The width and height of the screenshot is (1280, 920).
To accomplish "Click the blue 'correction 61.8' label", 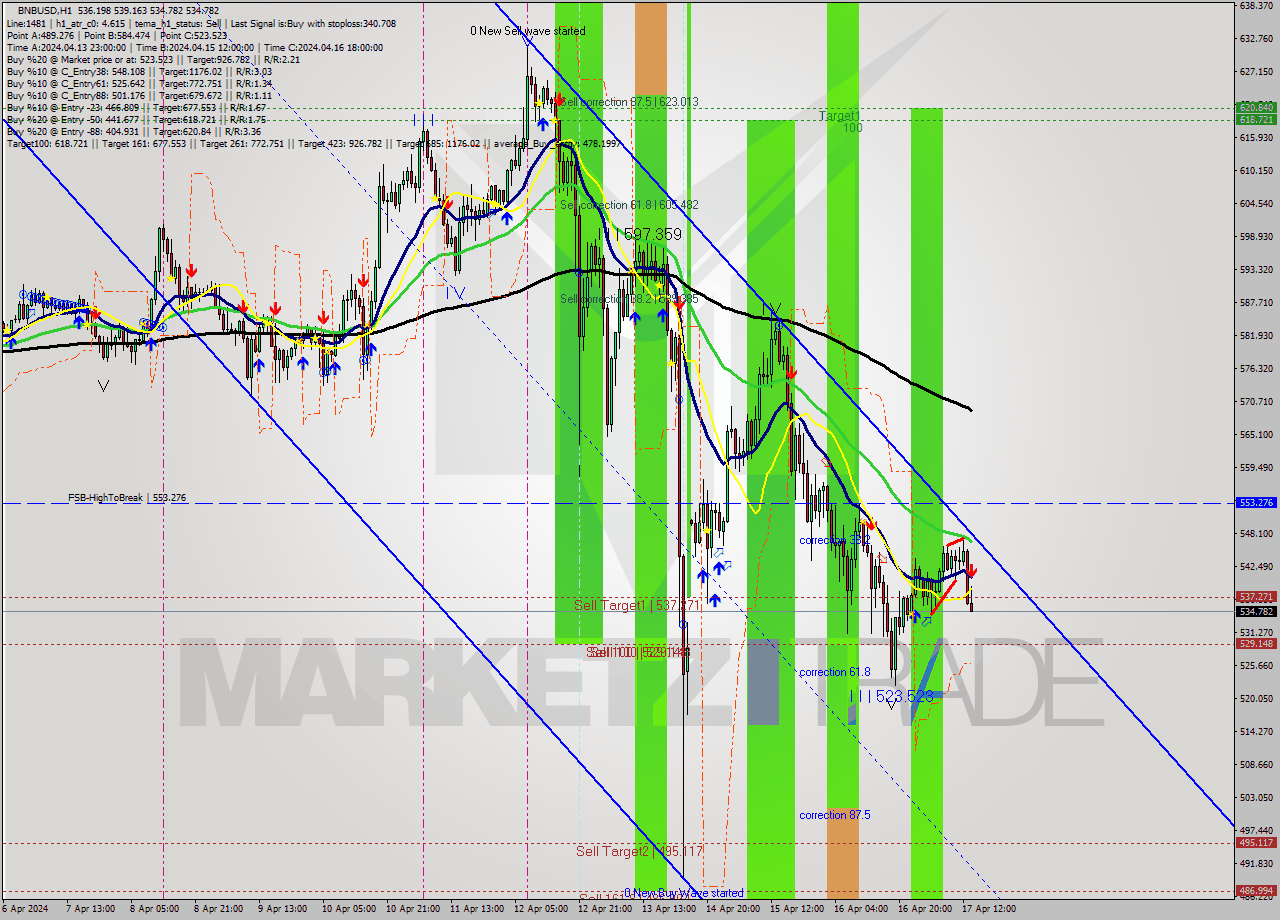I will [834, 672].
